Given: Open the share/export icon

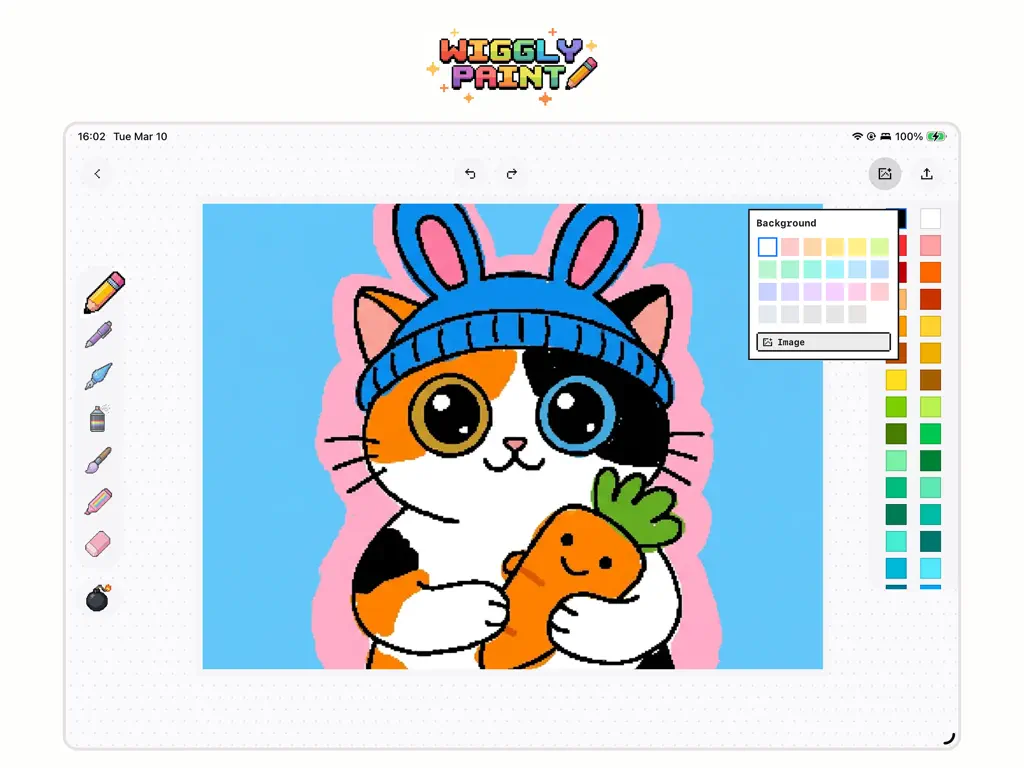Looking at the screenshot, I should [927, 174].
